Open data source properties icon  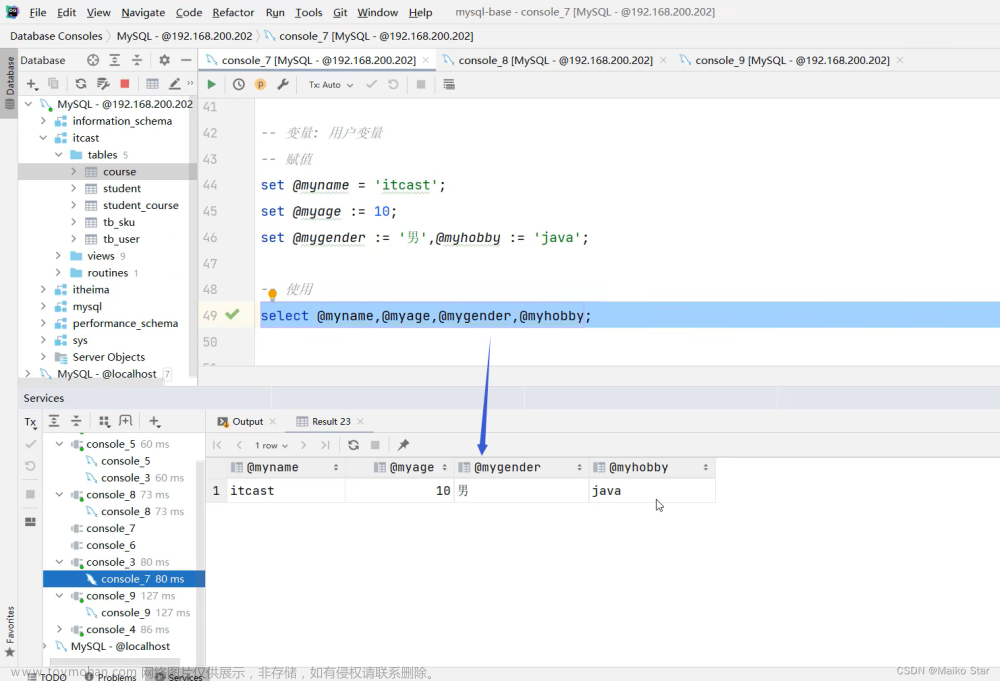tap(103, 84)
